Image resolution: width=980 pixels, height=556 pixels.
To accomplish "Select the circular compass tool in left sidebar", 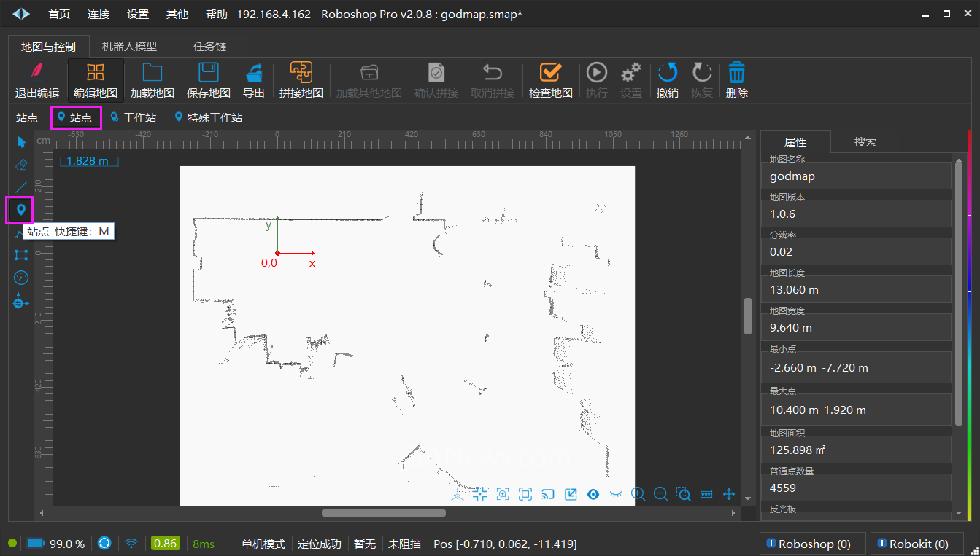I will (x=21, y=277).
